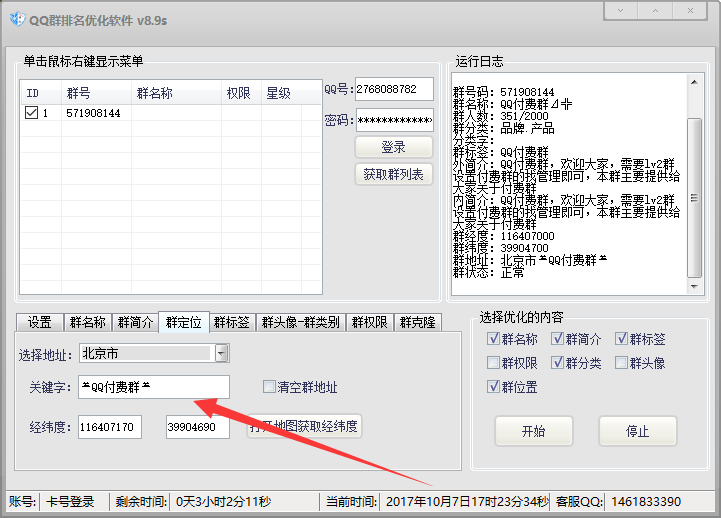Click the 关键字 input field

(154, 387)
